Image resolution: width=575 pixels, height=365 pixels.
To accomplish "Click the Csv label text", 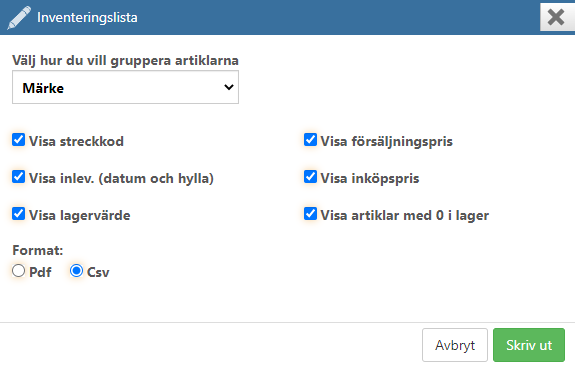I will point(98,272).
